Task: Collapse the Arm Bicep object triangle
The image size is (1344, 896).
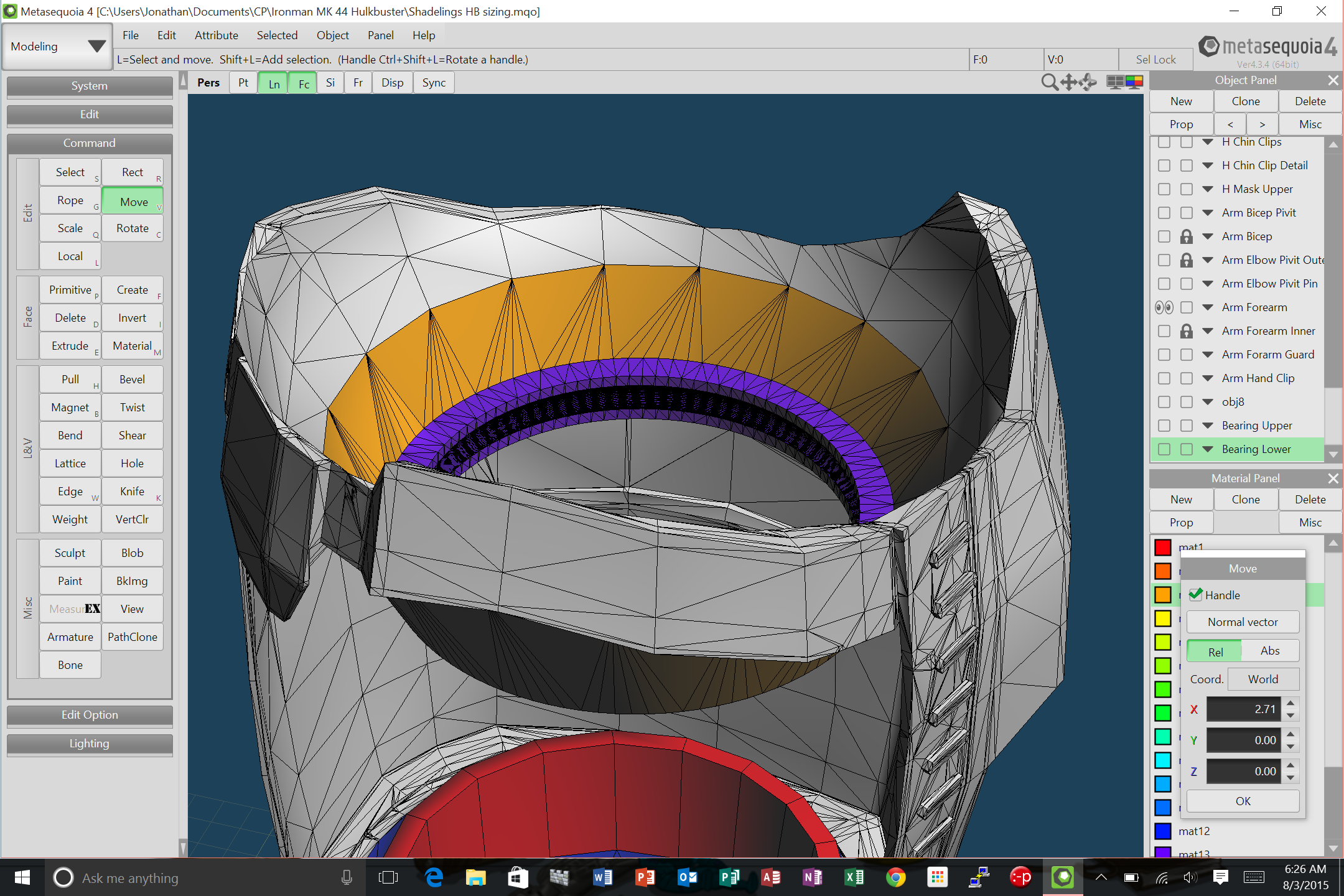Action: tap(1208, 236)
